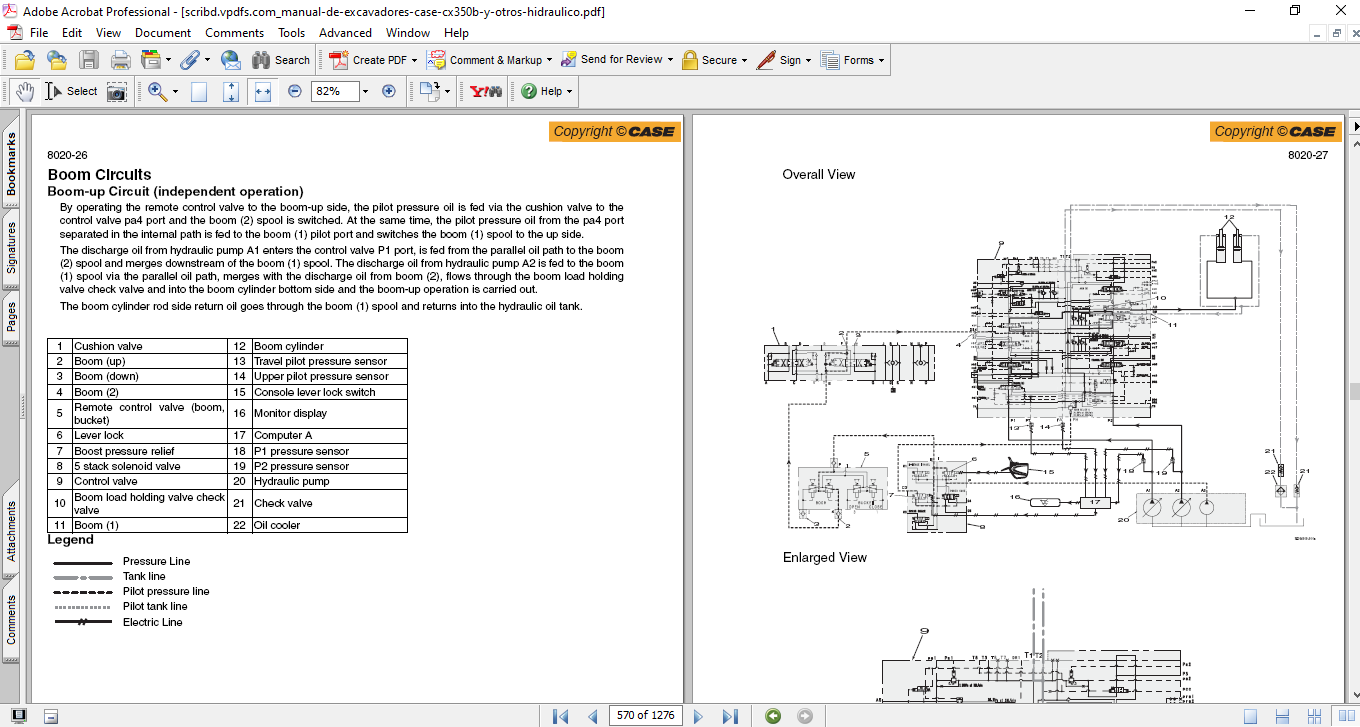Click the Save disk icon
The image size is (1360, 727).
tap(88, 60)
